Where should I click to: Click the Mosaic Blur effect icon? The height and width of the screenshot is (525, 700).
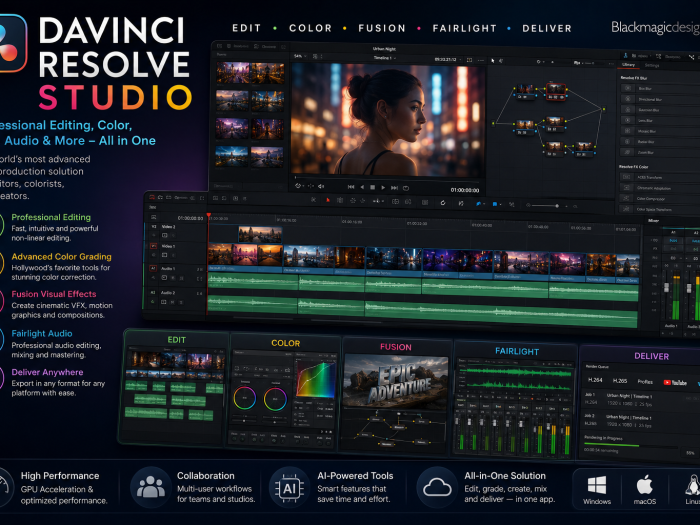tap(628, 131)
